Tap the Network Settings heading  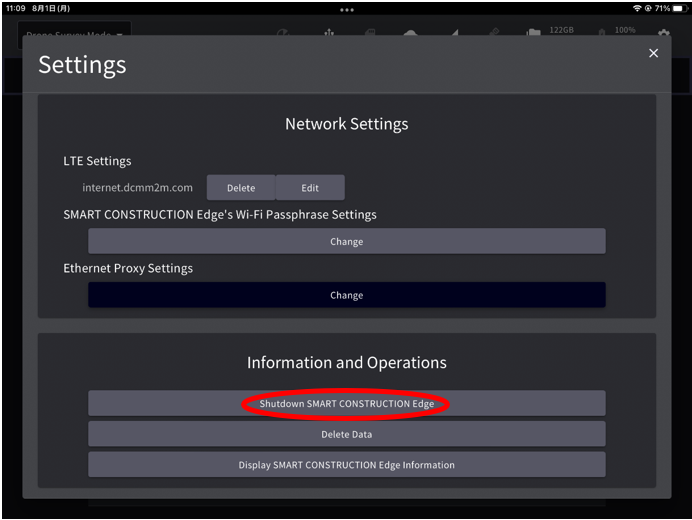point(346,124)
